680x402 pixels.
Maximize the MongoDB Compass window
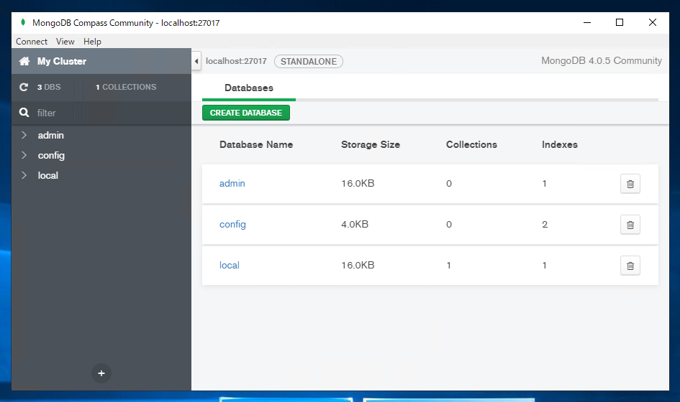pos(620,23)
